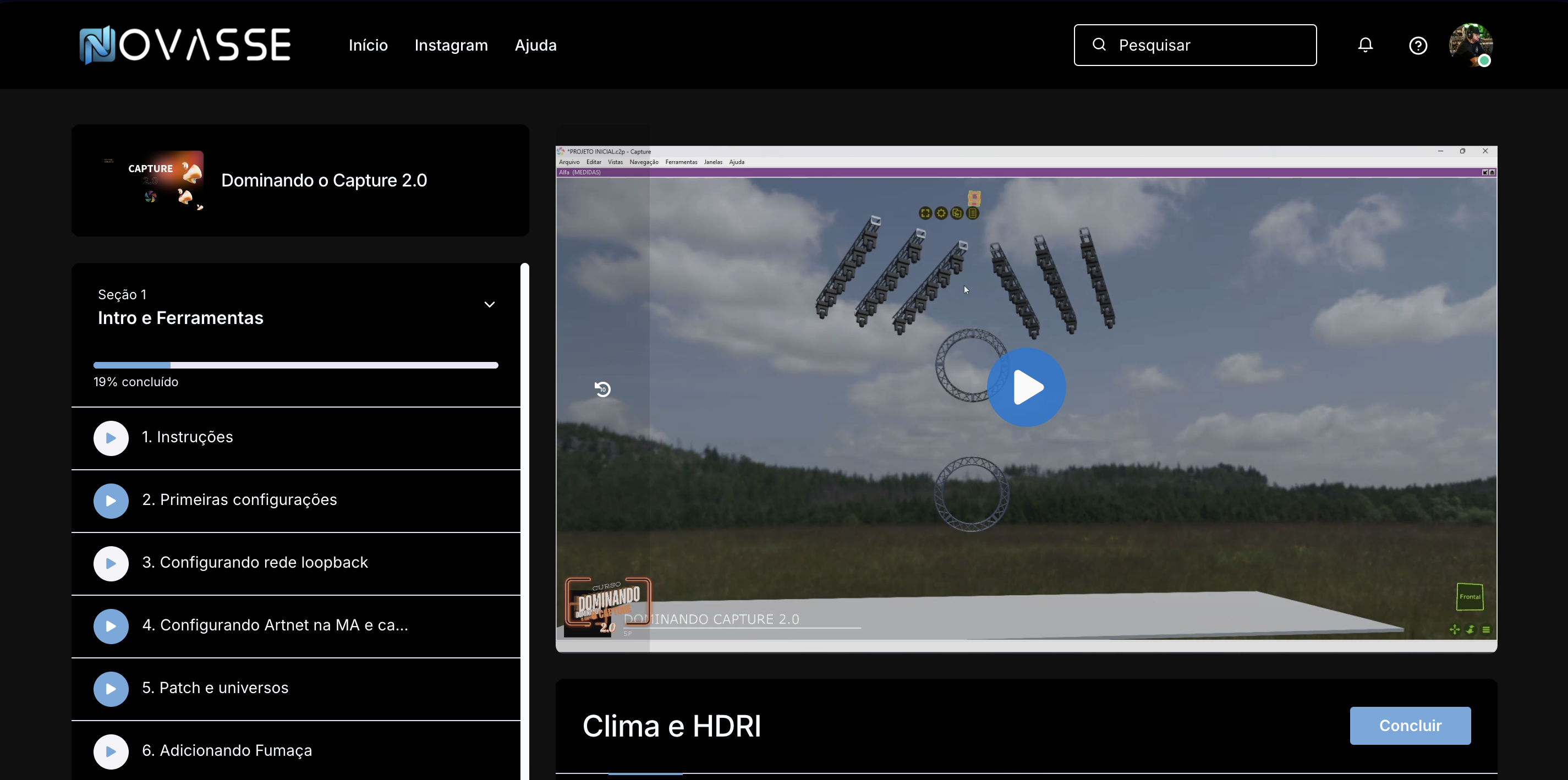Collapse the Seção 1 chevron
Viewport: 1568px width, 780px height.
click(x=490, y=304)
